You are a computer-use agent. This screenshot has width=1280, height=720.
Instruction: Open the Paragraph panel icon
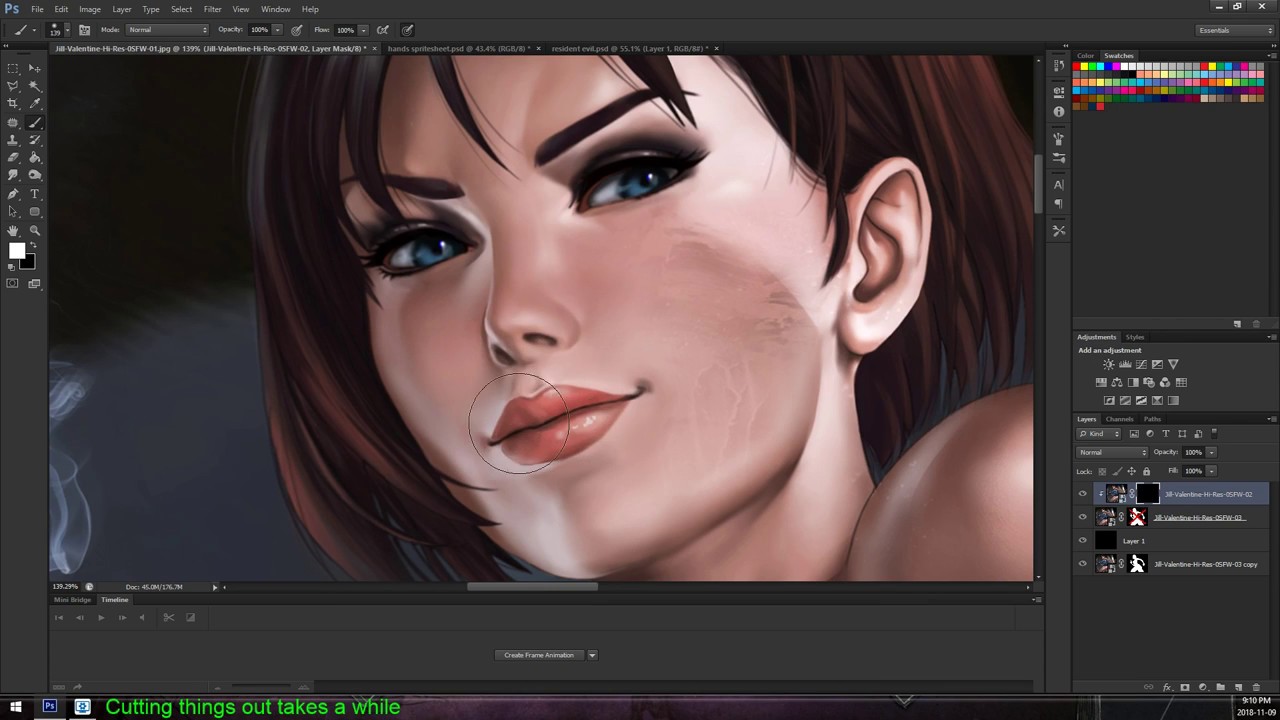[x=1059, y=203]
